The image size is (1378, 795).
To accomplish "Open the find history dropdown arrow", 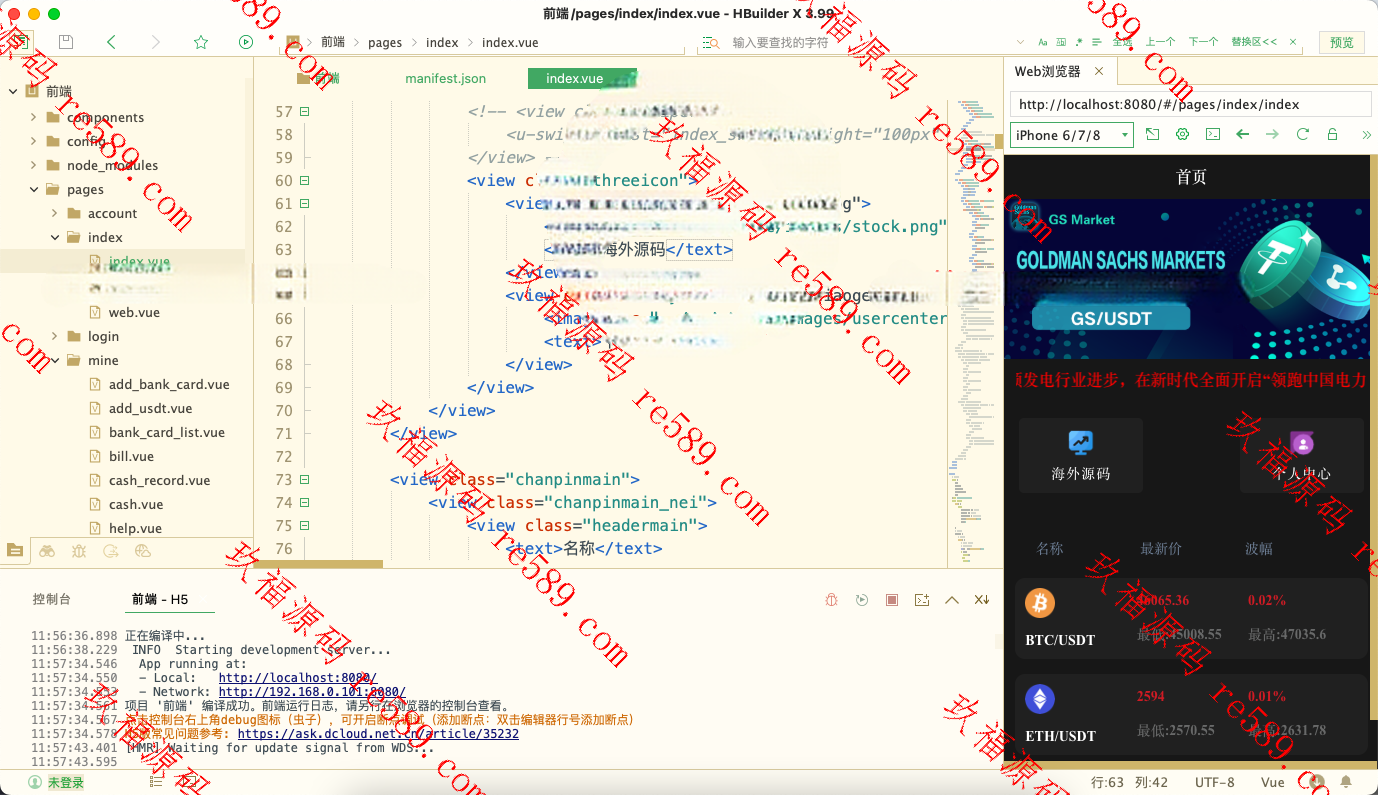I will (1020, 42).
